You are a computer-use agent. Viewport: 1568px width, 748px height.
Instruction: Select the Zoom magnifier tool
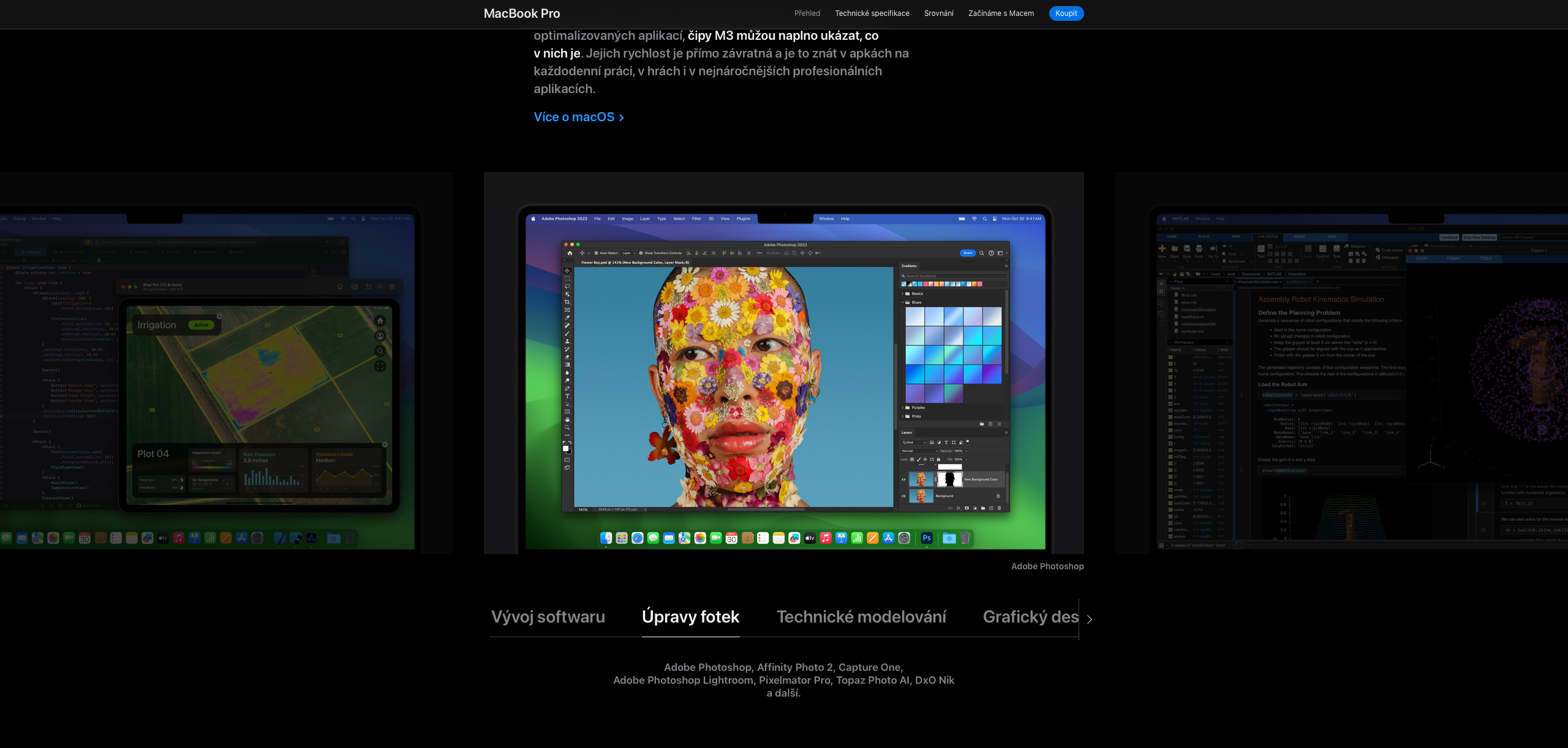[567, 427]
